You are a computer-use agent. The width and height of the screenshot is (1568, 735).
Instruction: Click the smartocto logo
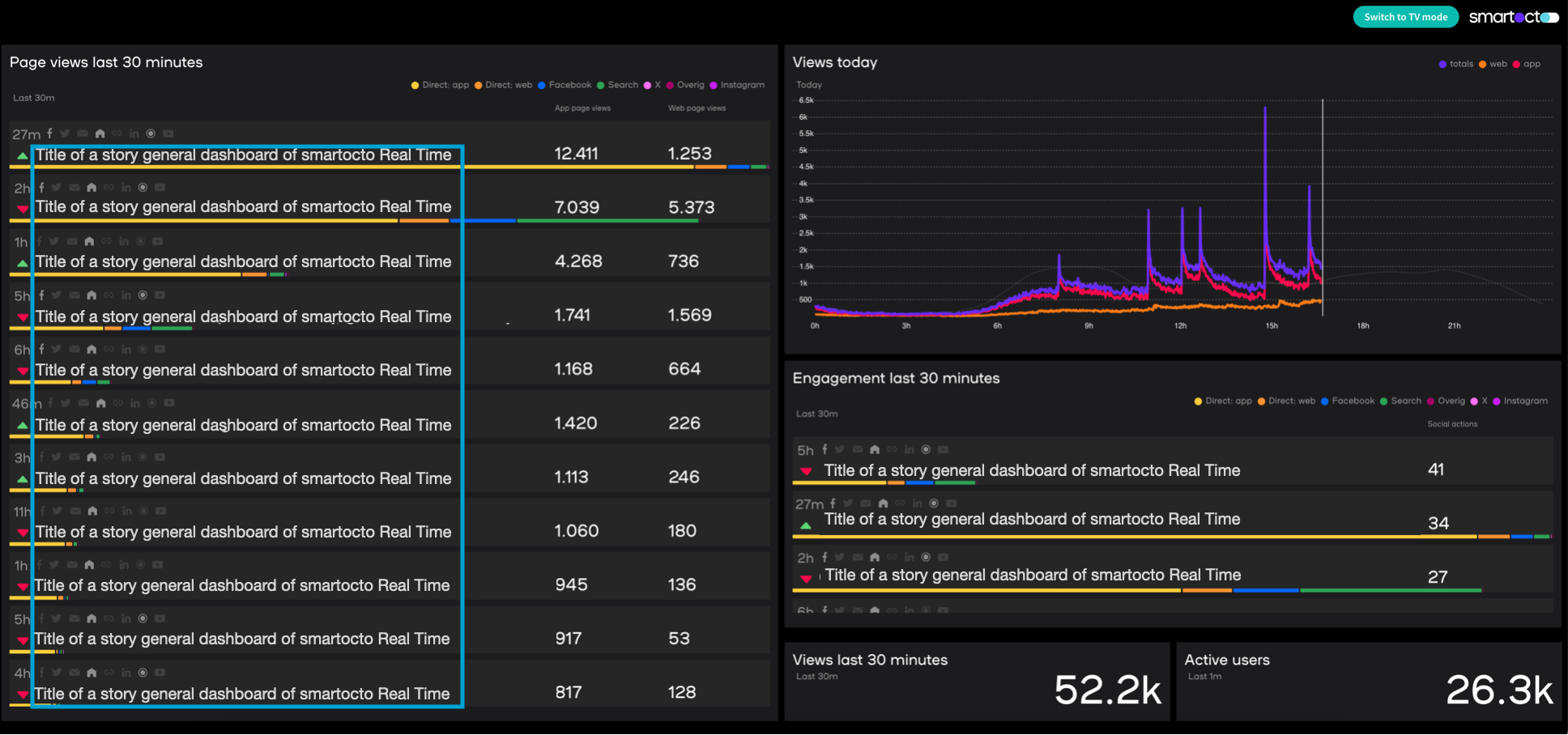[1515, 16]
